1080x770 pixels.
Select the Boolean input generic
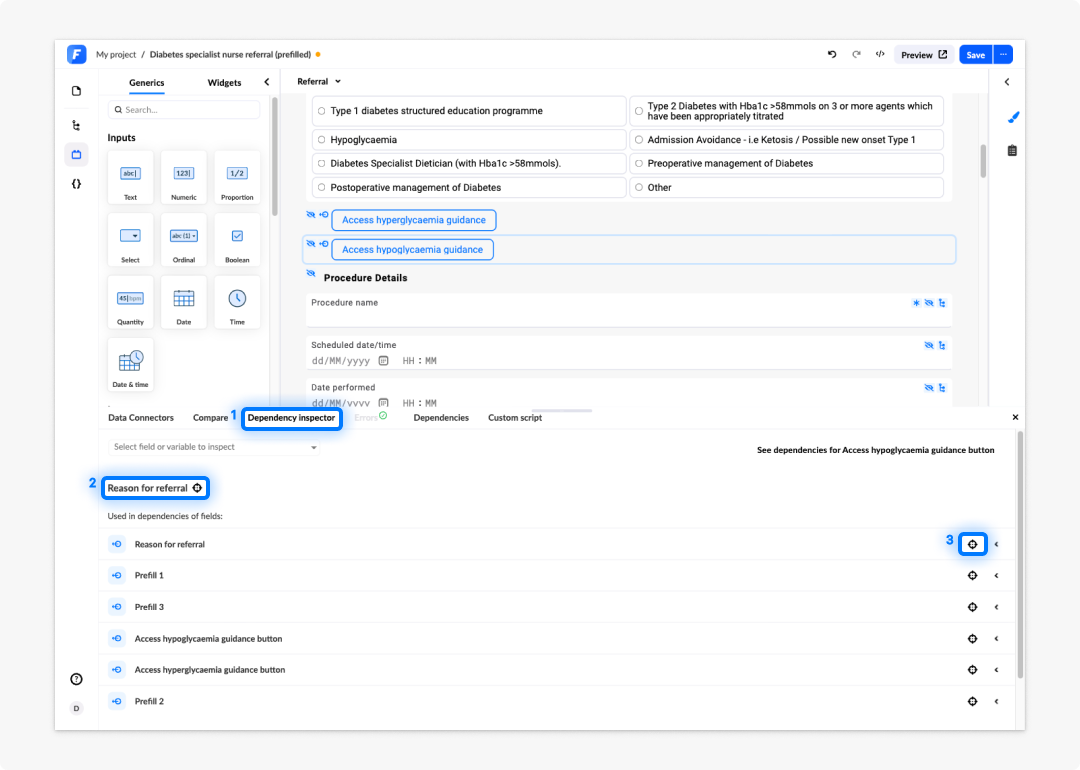point(237,240)
